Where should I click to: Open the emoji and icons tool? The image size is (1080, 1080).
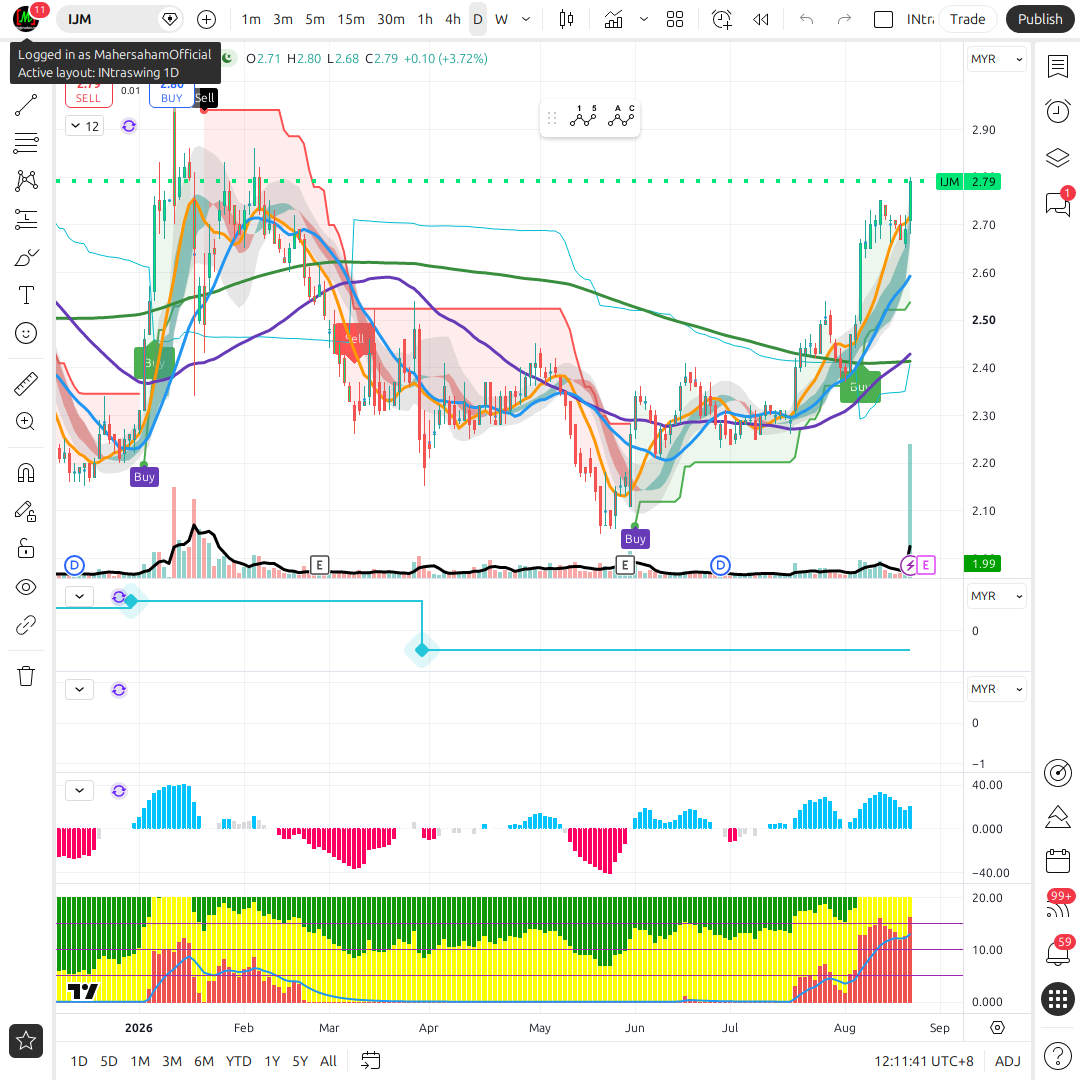[25, 333]
